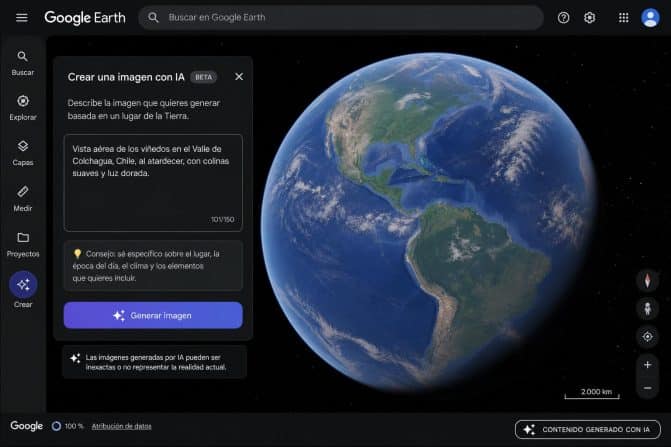Open Proyectos in the sidebar
671x447 pixels.
pyautogui.click(x=23, y=245)
